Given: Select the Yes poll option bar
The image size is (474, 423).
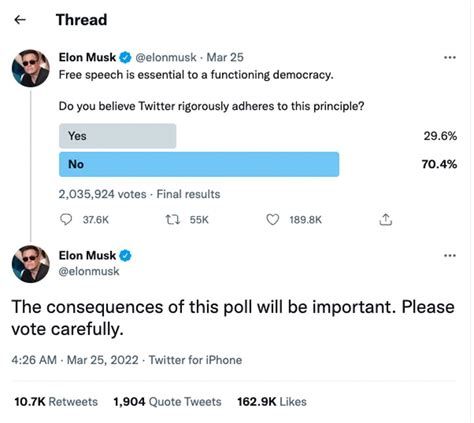Looking at the screenshot, I should click(x=118, y=136).
